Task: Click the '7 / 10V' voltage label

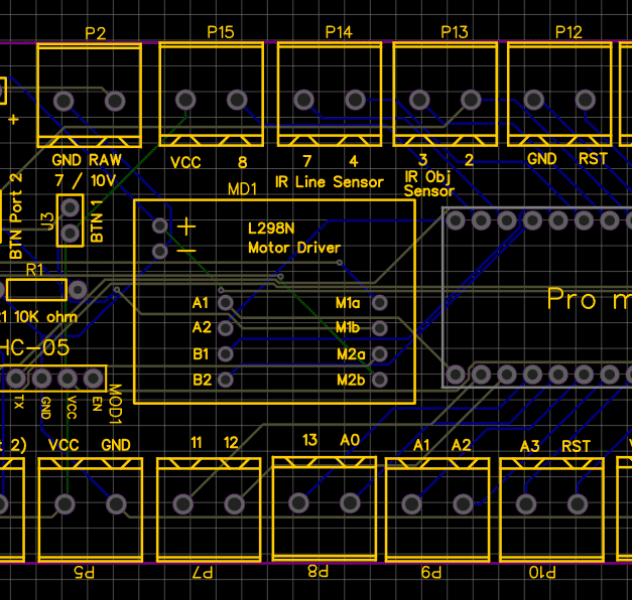Action: [x=85, y=181]
